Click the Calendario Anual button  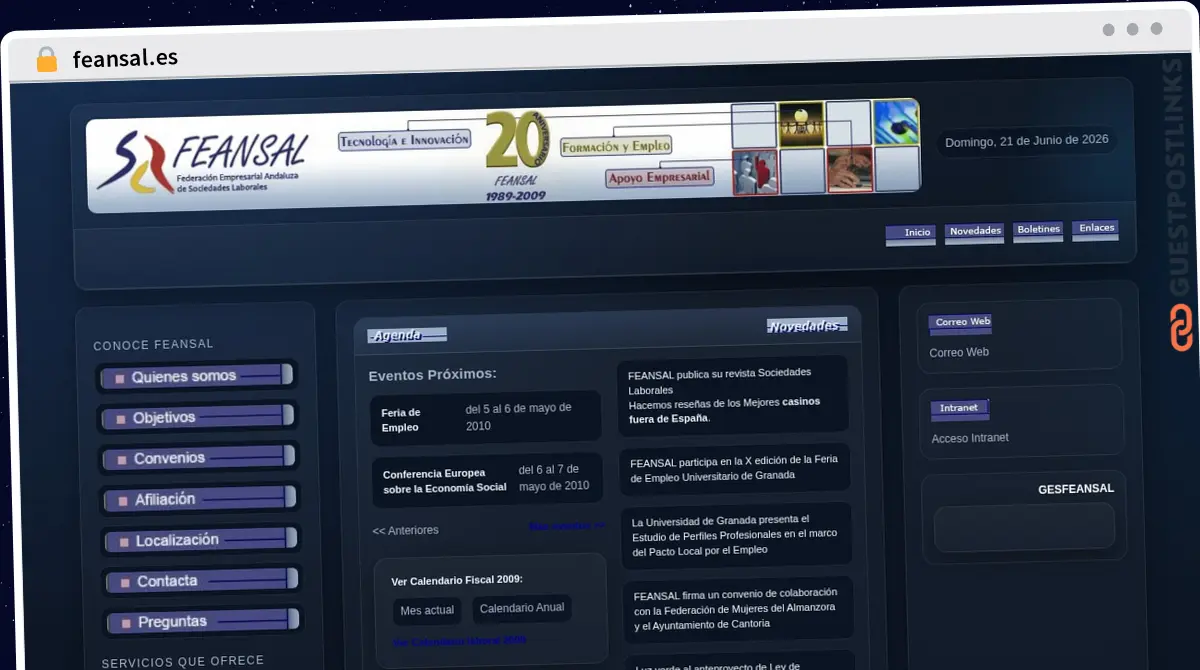coord(522,608)
